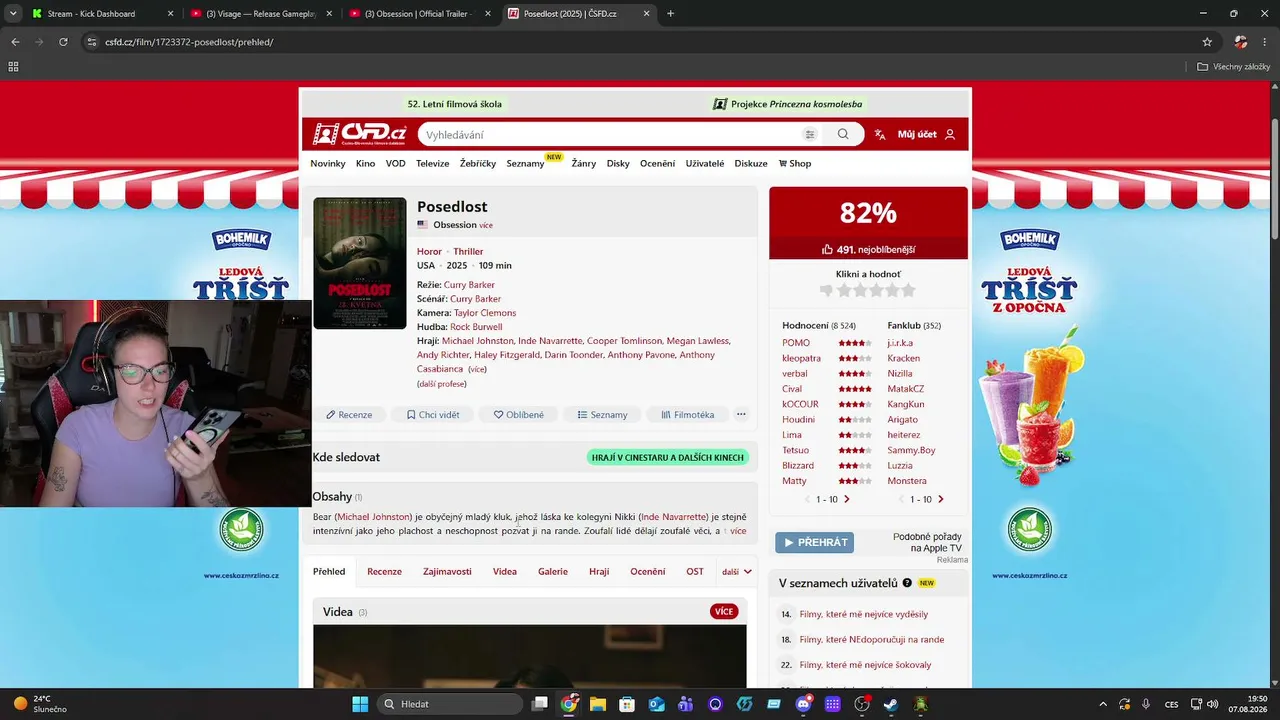
Task: Open Discord from the taskbar
Action: 803,704
